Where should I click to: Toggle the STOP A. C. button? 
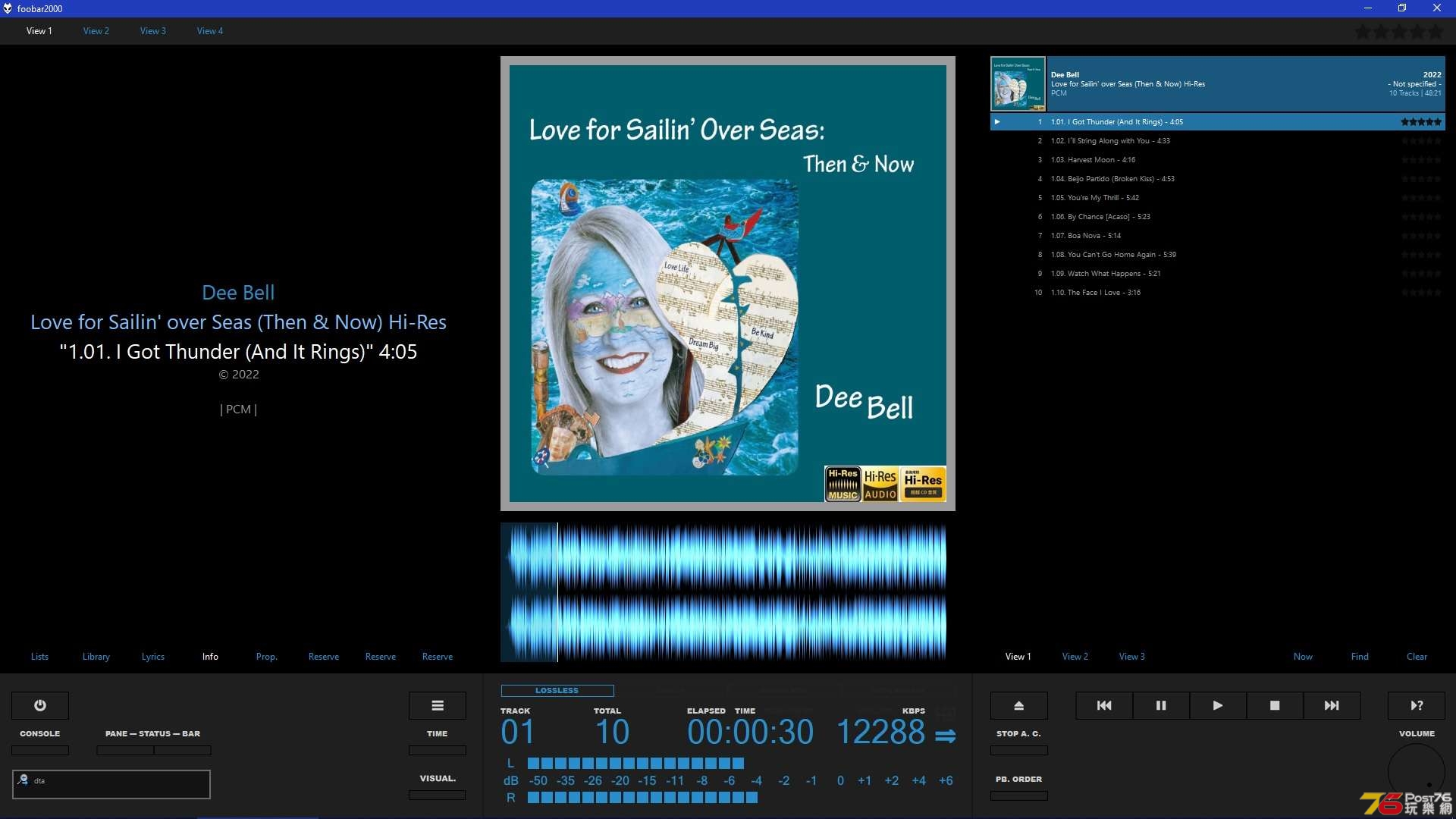tap(1019, 750)
